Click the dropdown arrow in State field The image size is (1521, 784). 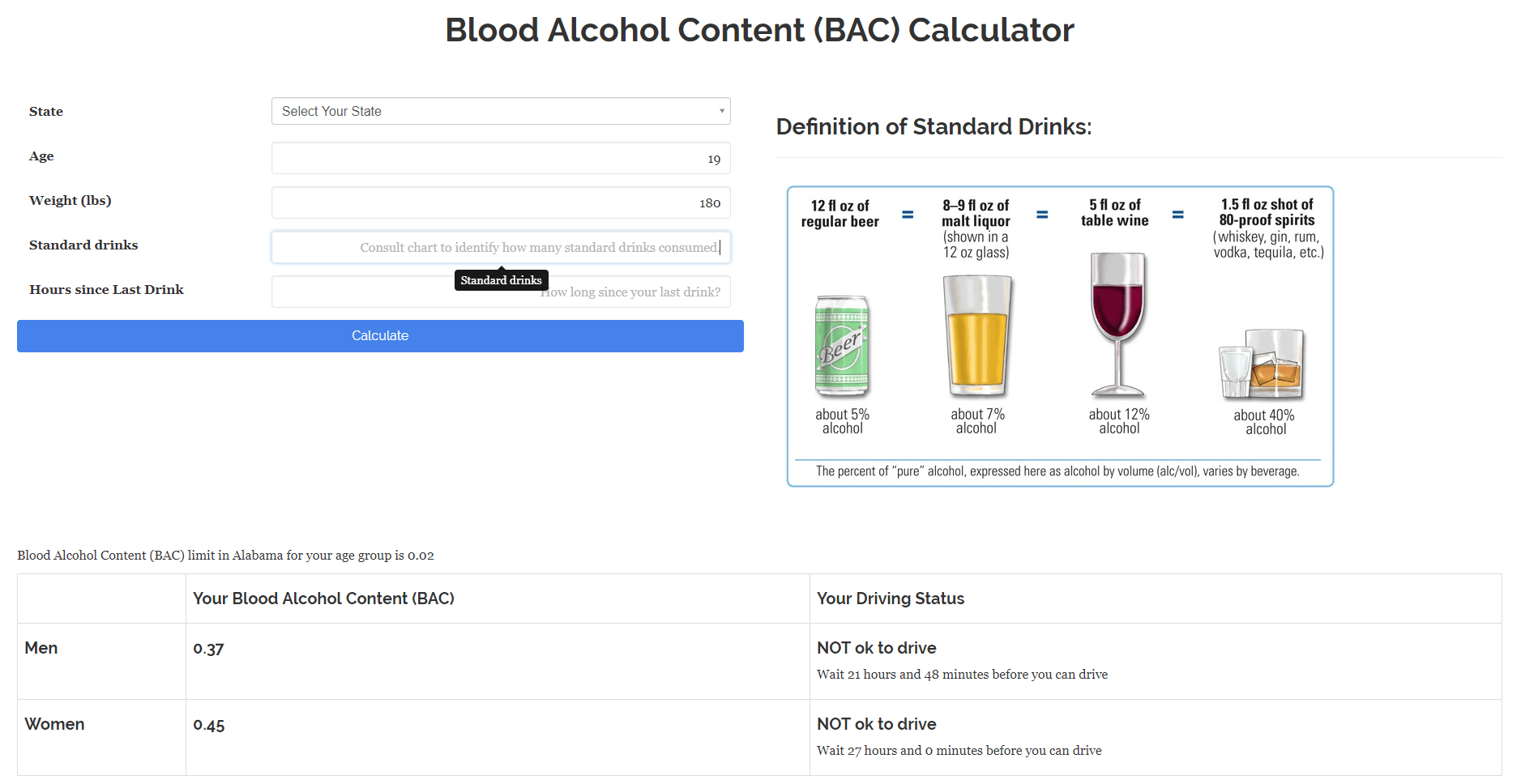tap(721, 111)
